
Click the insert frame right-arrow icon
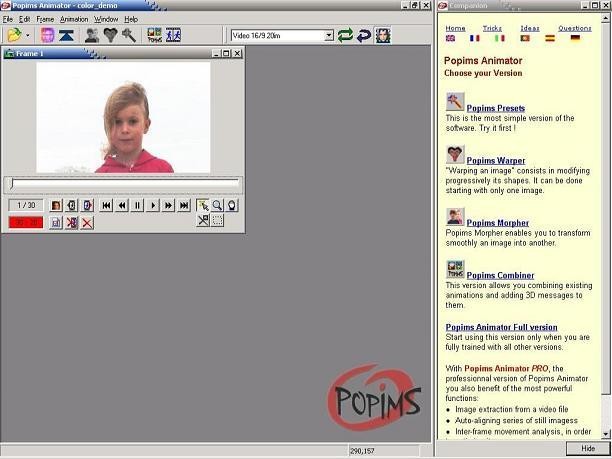[87, 205]
